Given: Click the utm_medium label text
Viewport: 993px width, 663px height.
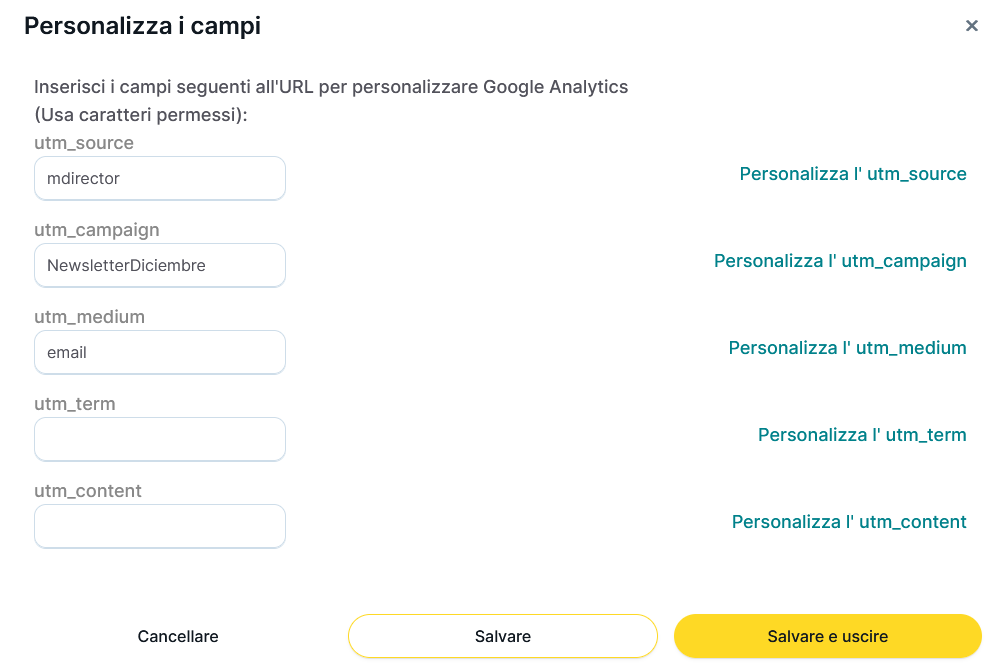Looking at the screenshot, I should (x=90, y=317).
